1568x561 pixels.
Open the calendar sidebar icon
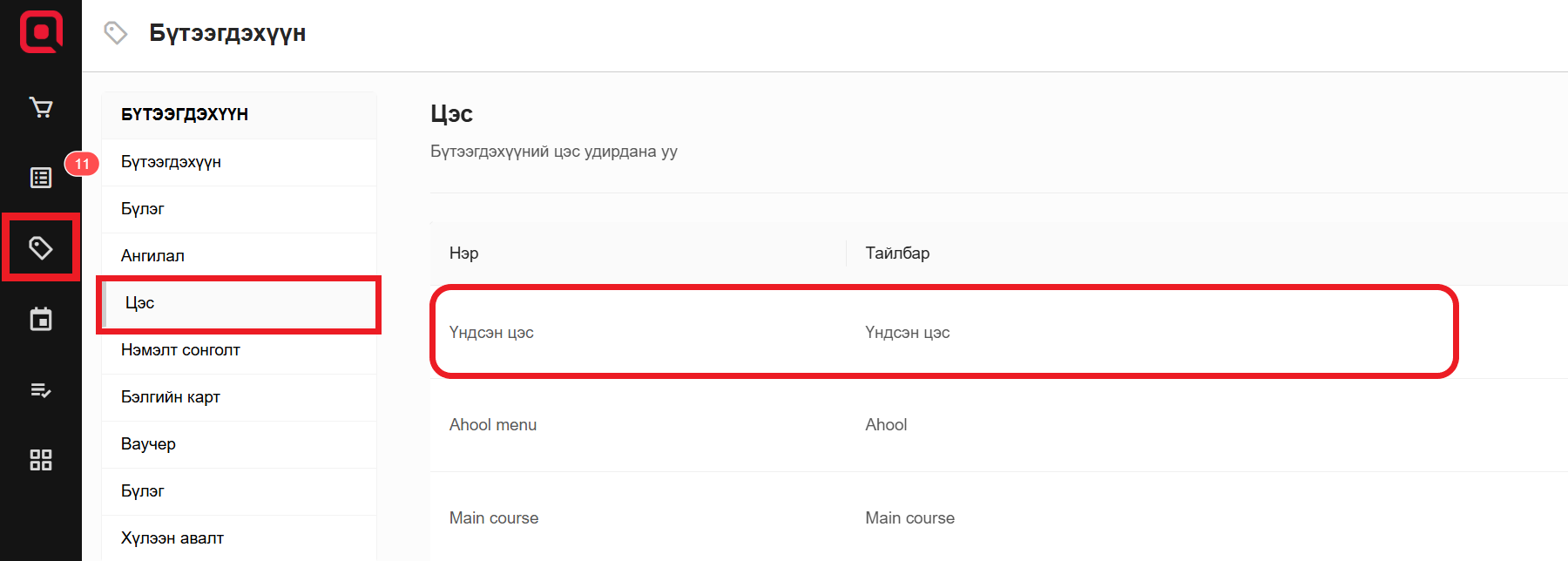41,319
